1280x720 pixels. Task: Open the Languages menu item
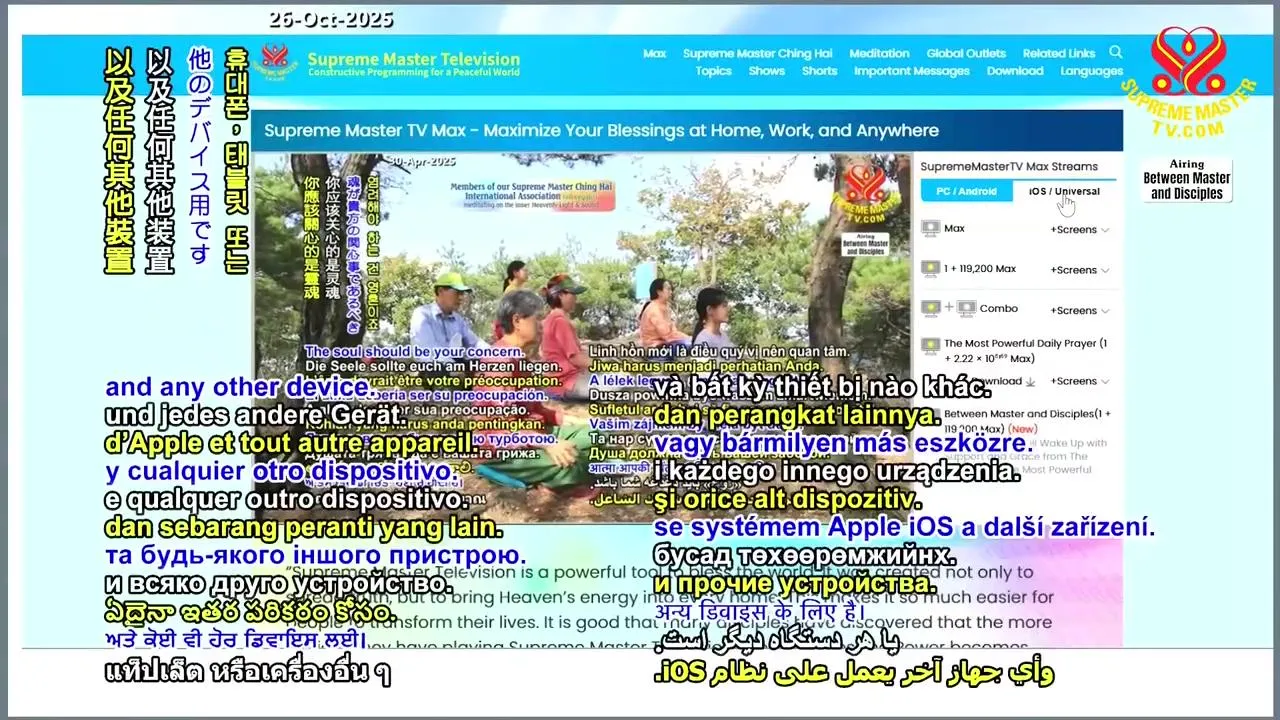tap(1092, 71)
